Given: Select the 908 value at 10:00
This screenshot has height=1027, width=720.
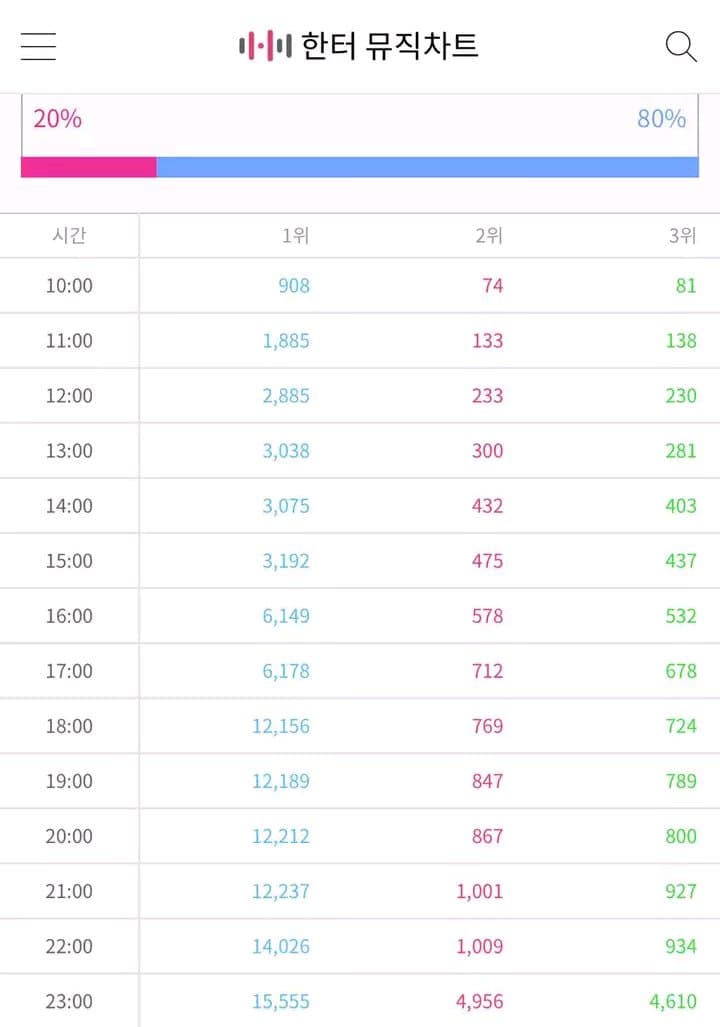Looking at the screenshot, I should coord(294,286).
